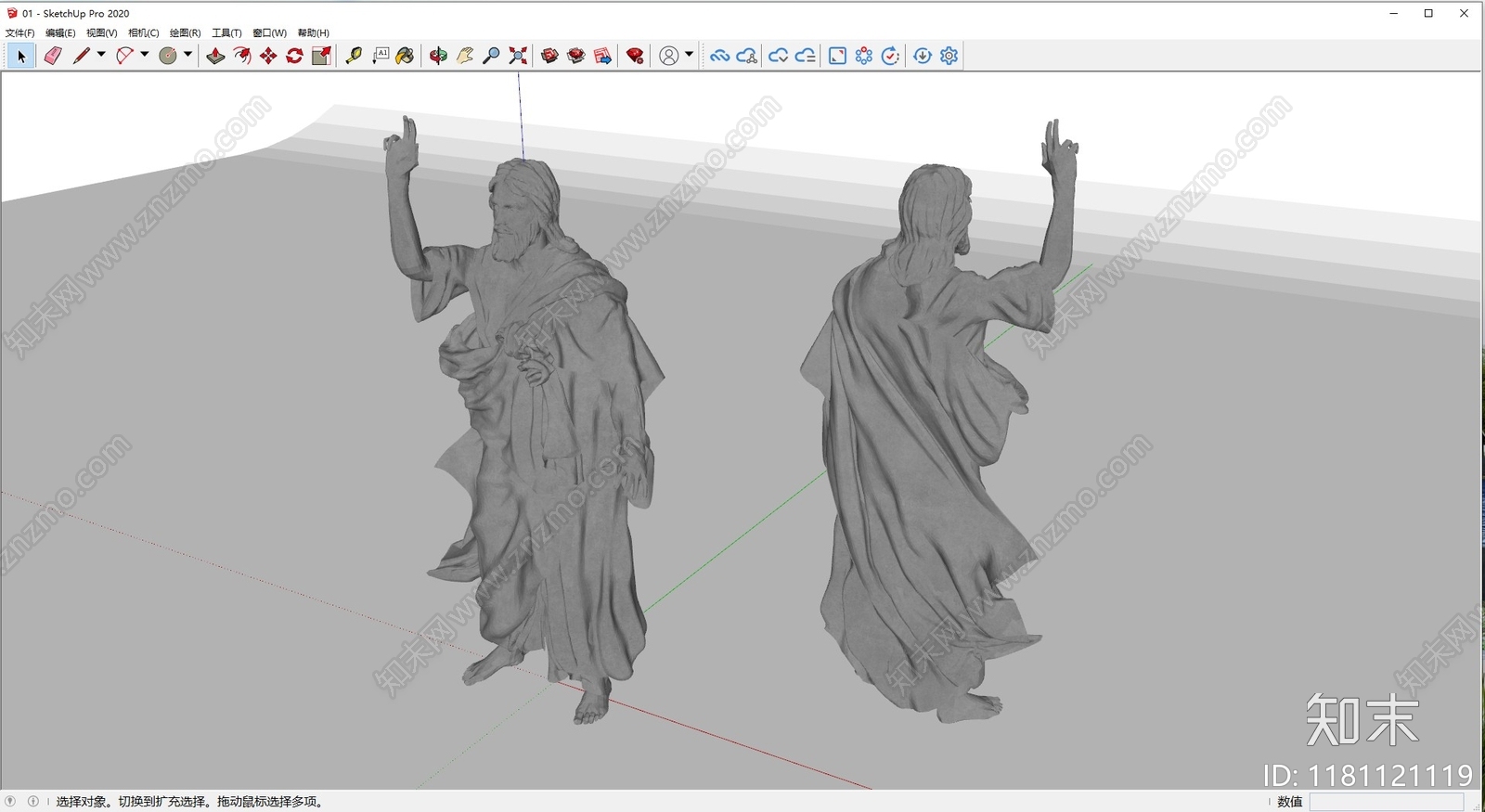Select the Push/Pull tool
This screenshot has width=1485, height=812.
(x=215, y=56)
